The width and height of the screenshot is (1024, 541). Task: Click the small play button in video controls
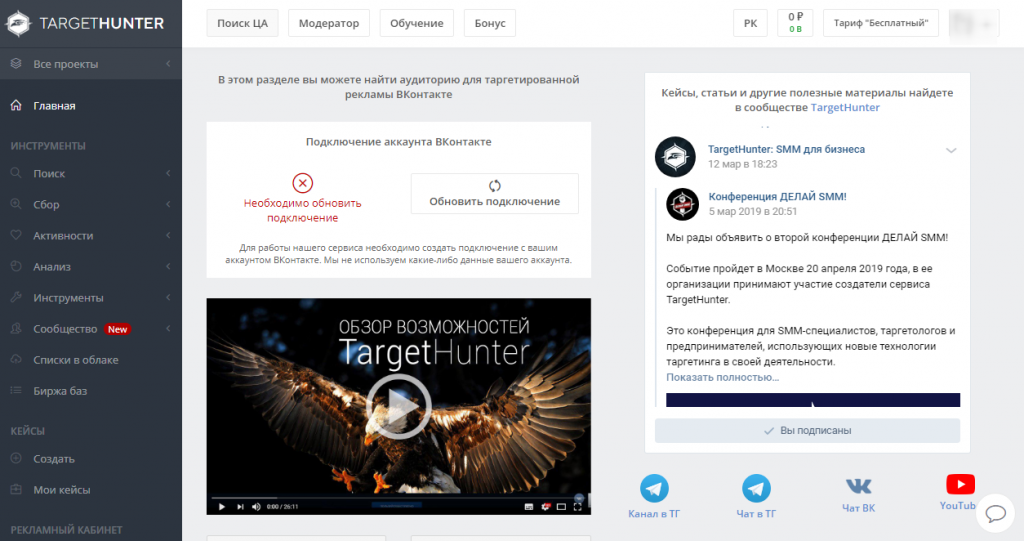221,506
